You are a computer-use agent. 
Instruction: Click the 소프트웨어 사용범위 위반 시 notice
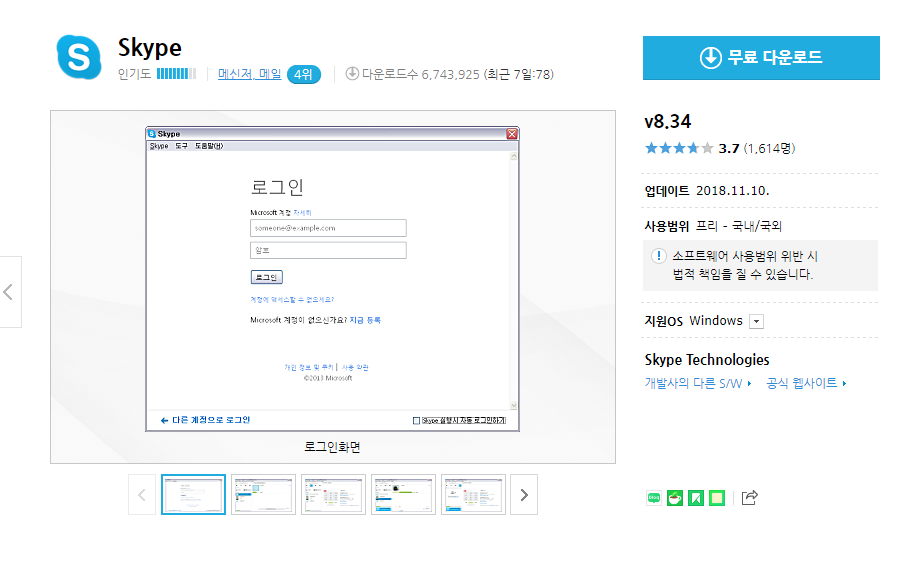tap(760, 265)
